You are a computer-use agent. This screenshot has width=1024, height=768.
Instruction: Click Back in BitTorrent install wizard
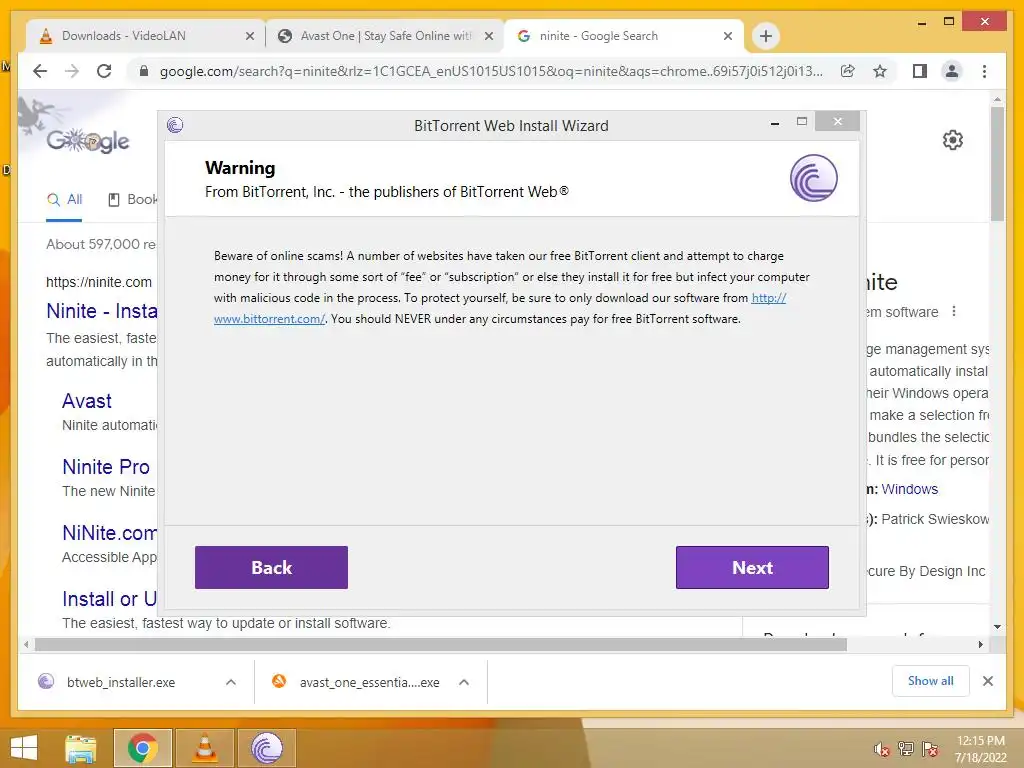point(271,567)
